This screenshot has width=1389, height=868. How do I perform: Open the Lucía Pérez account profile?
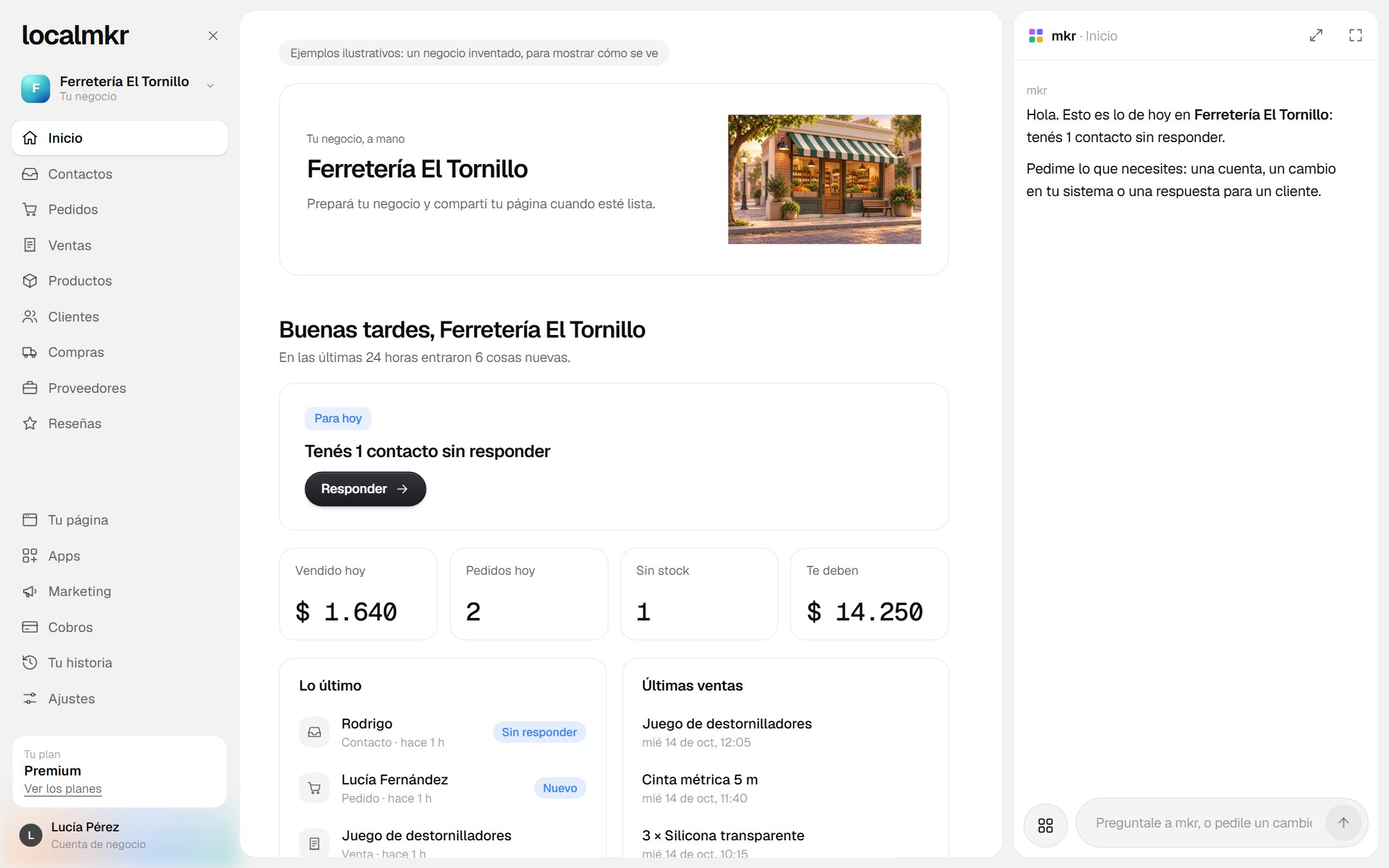tap(120, 835)
